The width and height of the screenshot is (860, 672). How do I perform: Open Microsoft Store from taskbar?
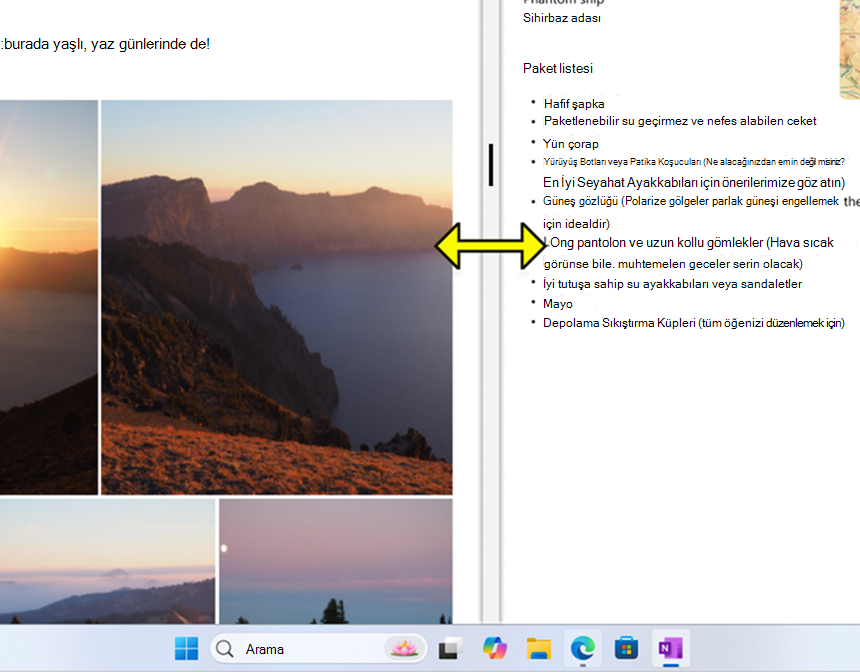(x=626, y=649)
